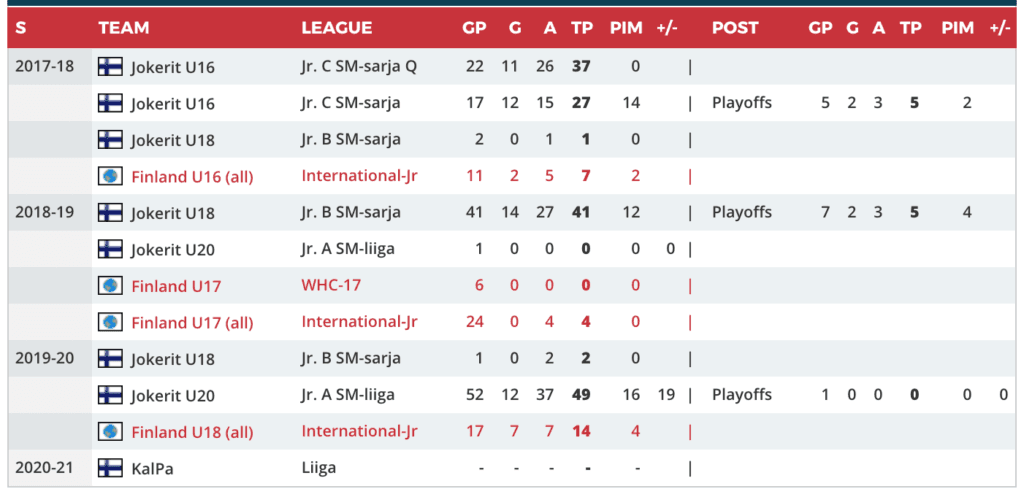
Task: Click the globe icon beside Finland U18 (all)
Action: [110, 431]
